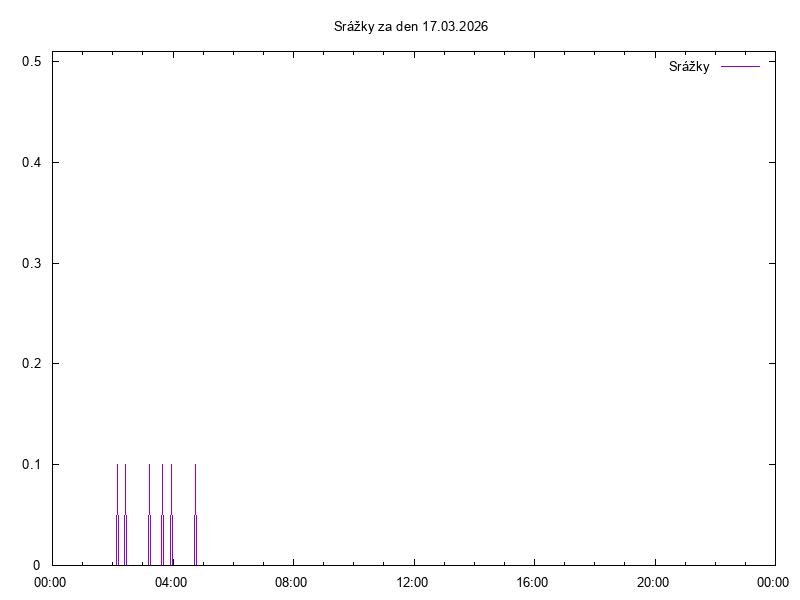Click the 04:00 x-axis time label
800x600 pixels.
pyautogui.click(x=171, y=581)
